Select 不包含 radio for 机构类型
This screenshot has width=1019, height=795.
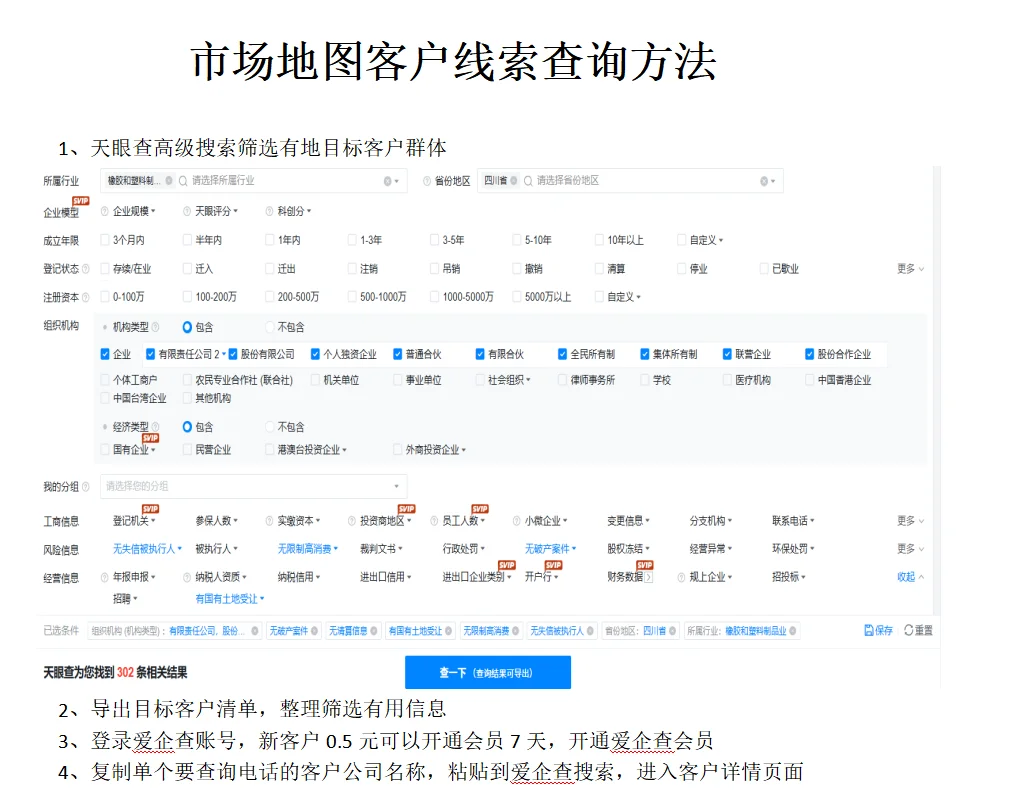click(x=270, y=327)
